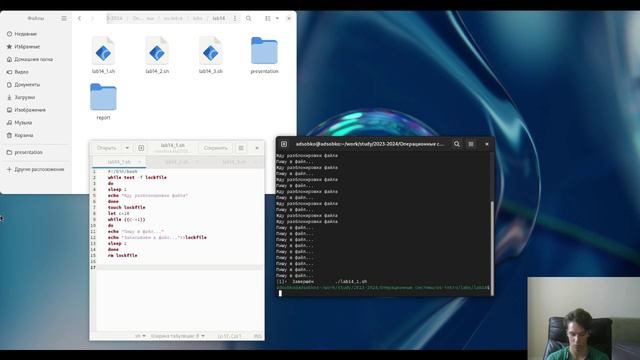This screenshot has width=640, height=360.
Task: Open the lab14_2.sh script file
Action: 157,55
